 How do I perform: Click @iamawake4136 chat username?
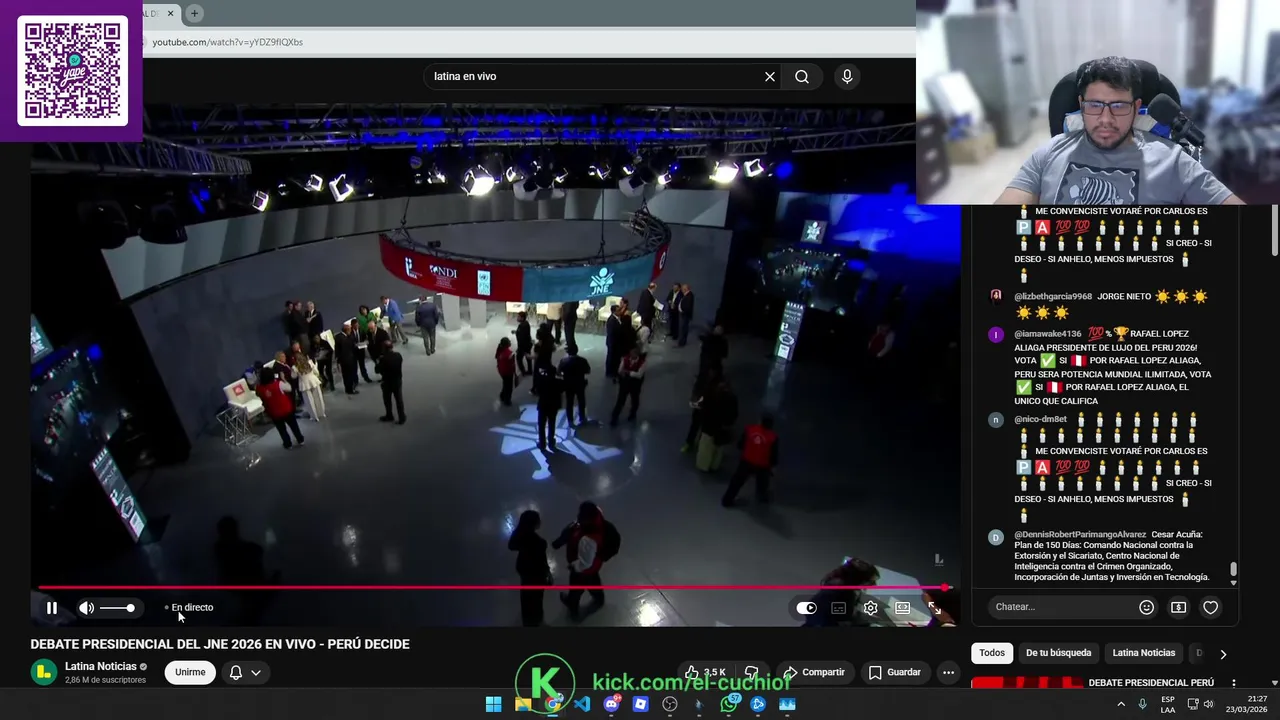(x=1047, y=334)
